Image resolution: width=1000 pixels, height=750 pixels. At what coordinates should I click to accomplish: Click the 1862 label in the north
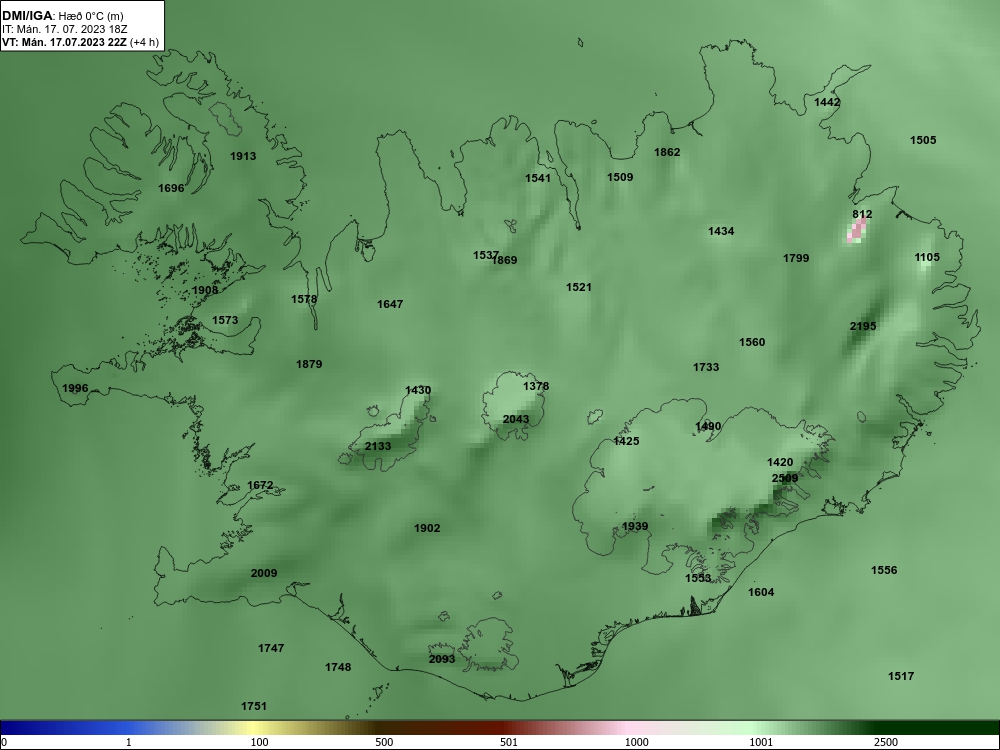(x=667, y=152)
